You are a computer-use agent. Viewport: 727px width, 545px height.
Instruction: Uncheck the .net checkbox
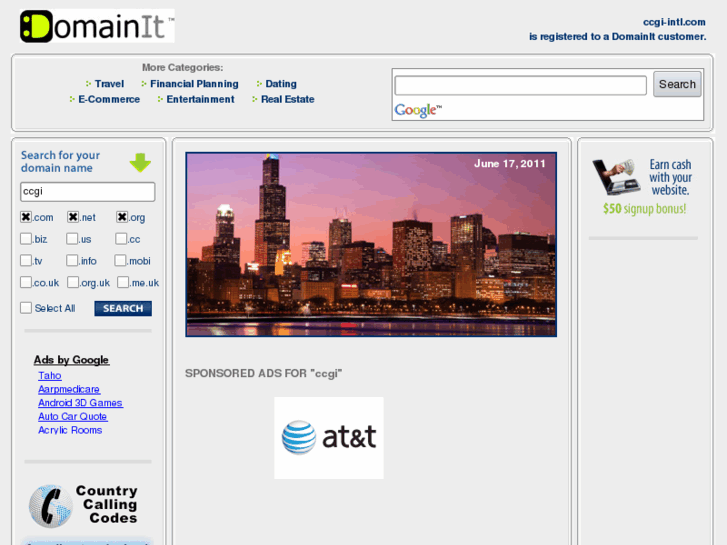(x=73, y=217)
